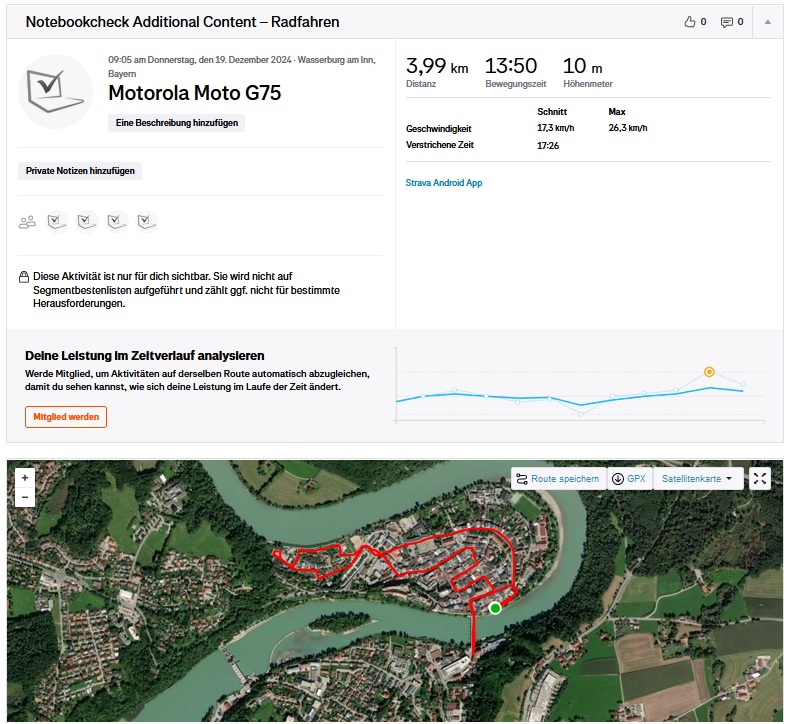Add private notes to activity
Screen dimensions: 787x724
pos(80,171)
